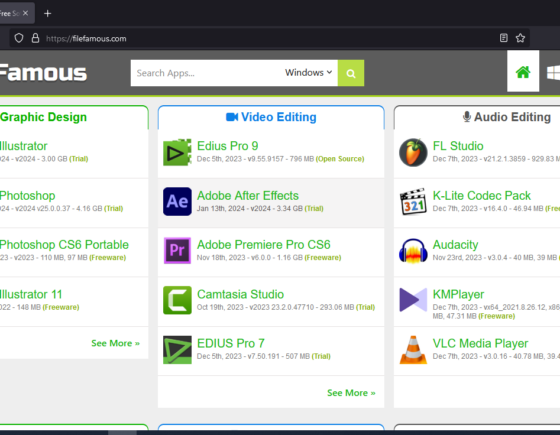Open the Audacity link

point(455,245)
